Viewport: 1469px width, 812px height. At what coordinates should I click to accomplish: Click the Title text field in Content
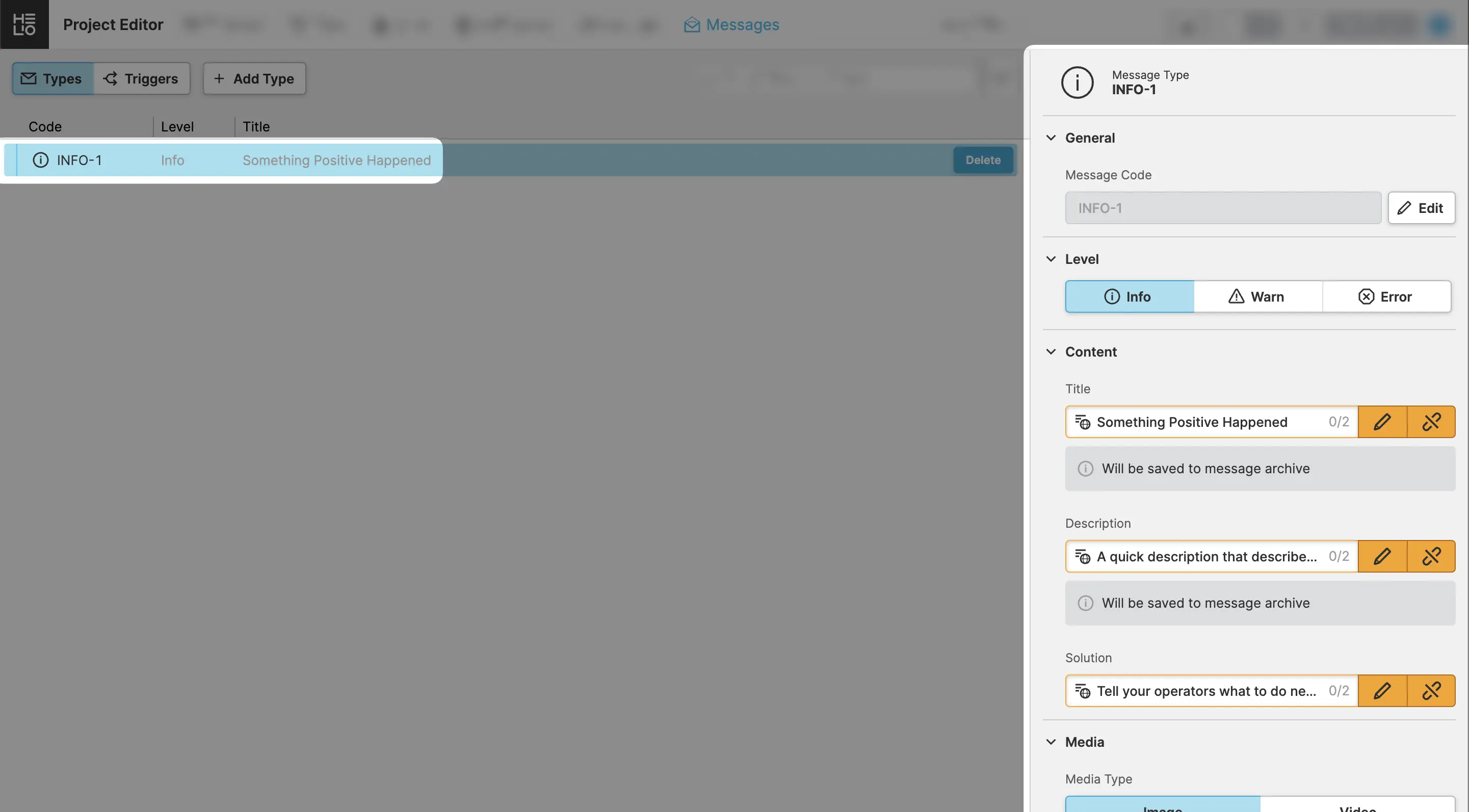(1203, 422)
